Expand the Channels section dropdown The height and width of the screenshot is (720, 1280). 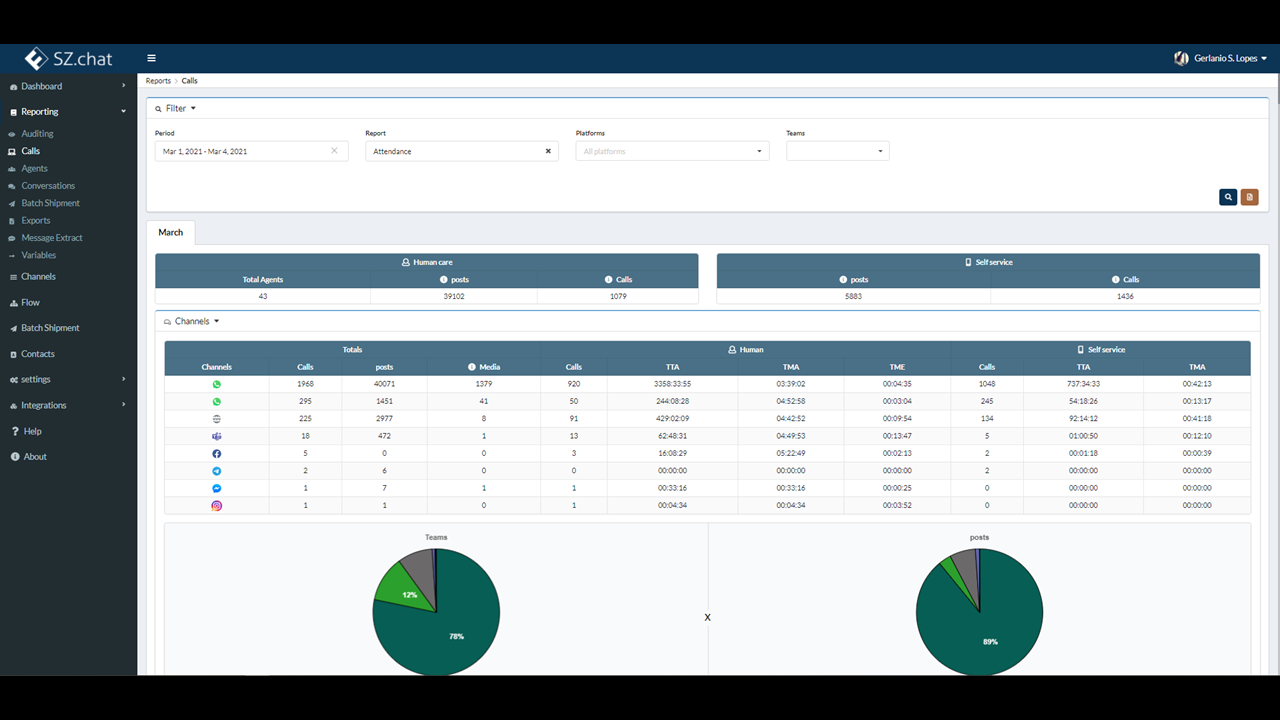pos(191,321)
